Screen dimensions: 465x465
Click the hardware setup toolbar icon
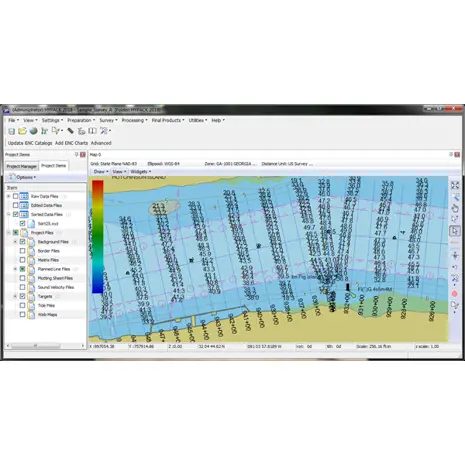pos(44,131)
